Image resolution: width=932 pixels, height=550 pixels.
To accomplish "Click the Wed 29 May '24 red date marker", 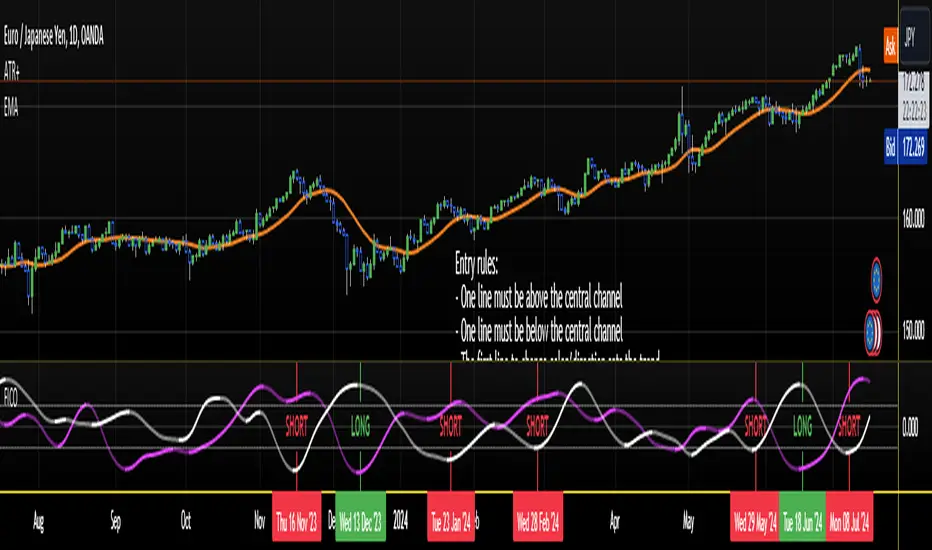I will tap(755, 516).
